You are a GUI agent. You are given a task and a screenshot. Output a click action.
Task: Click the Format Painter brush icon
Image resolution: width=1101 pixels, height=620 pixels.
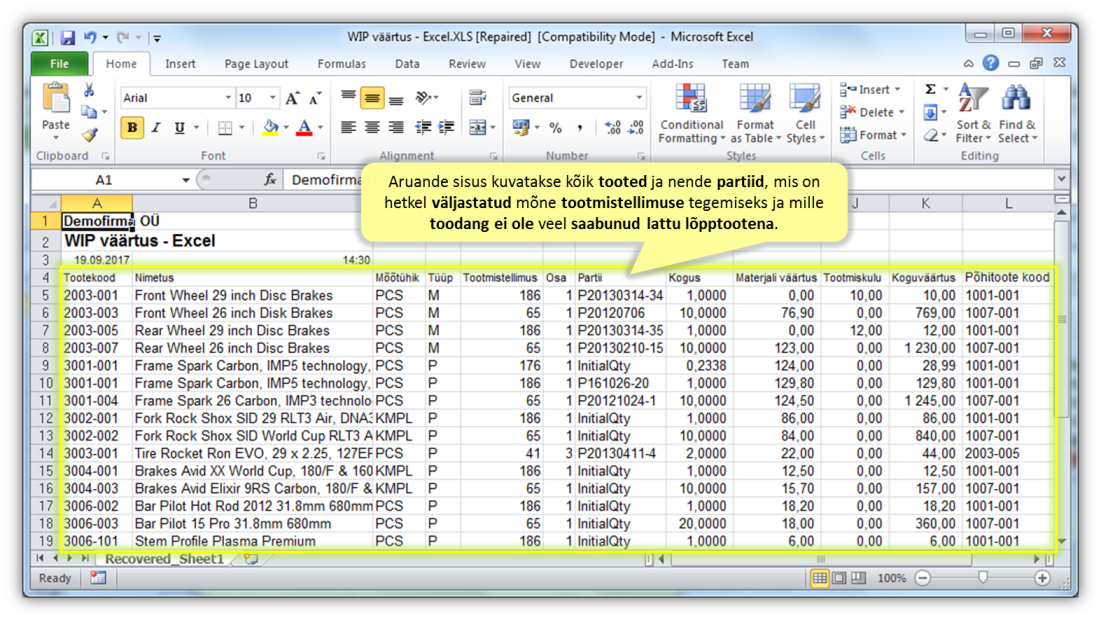click(x=89, y=134)
